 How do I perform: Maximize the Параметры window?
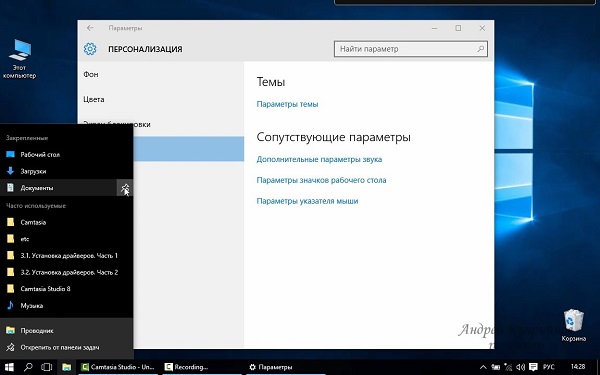(x=458, y=28)
